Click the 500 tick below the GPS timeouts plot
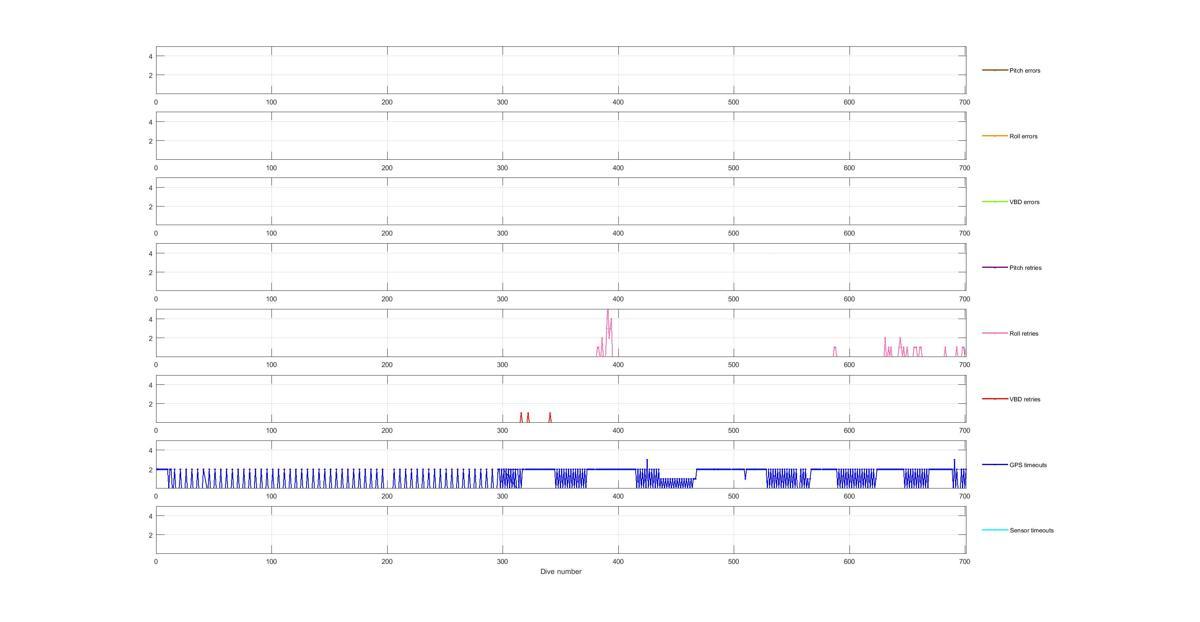 coord(733,496)
